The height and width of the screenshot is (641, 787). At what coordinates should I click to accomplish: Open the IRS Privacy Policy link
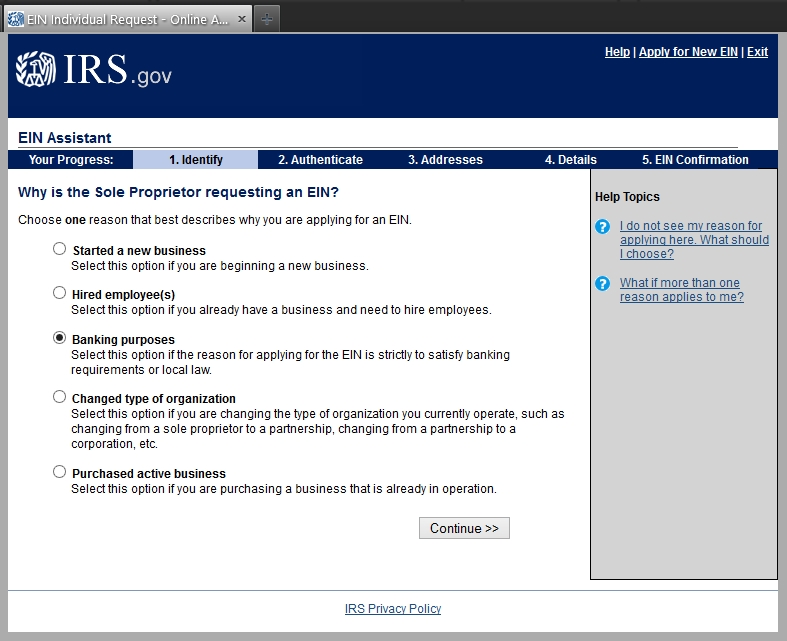392,608
